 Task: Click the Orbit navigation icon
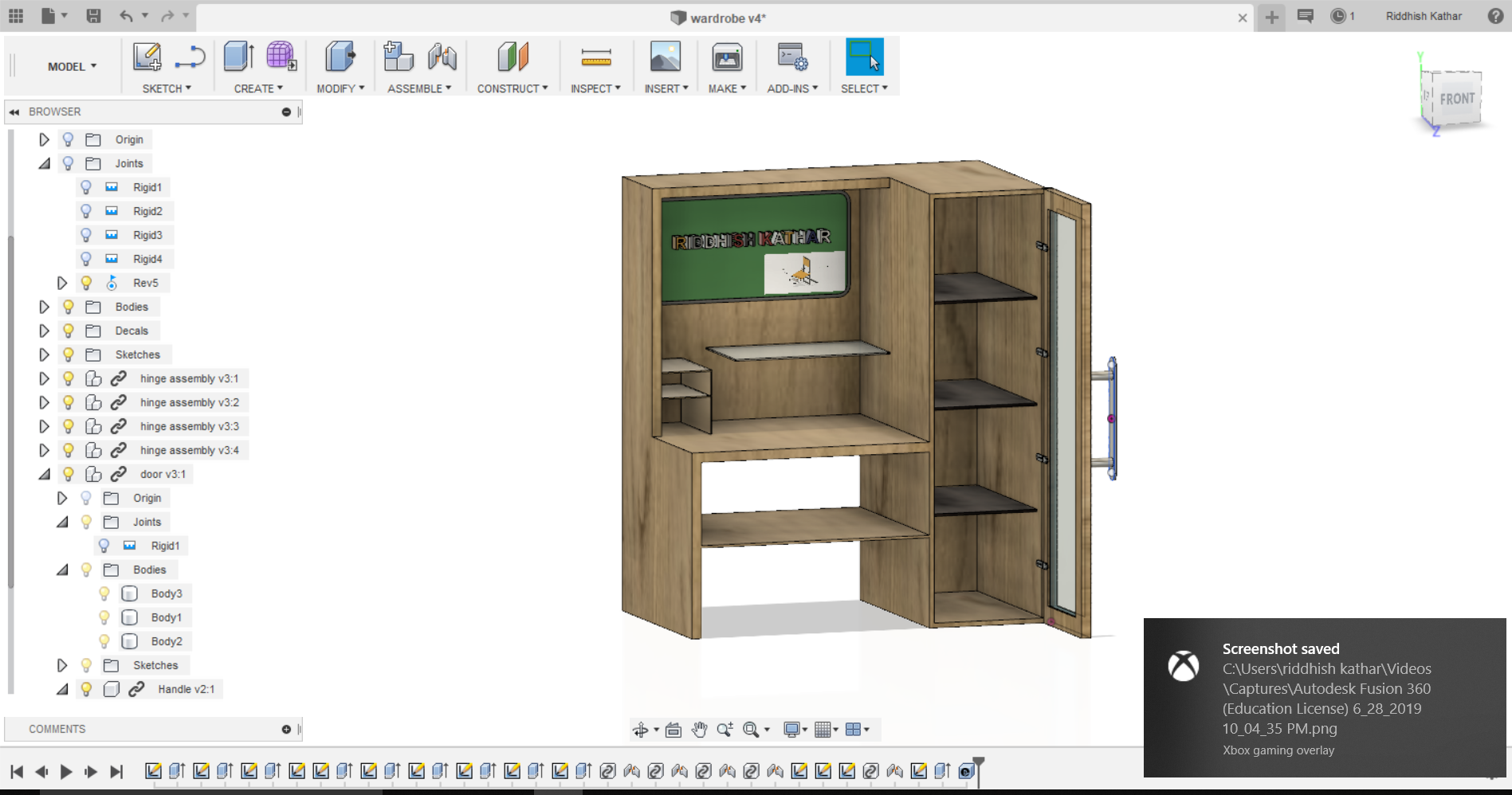640,730
